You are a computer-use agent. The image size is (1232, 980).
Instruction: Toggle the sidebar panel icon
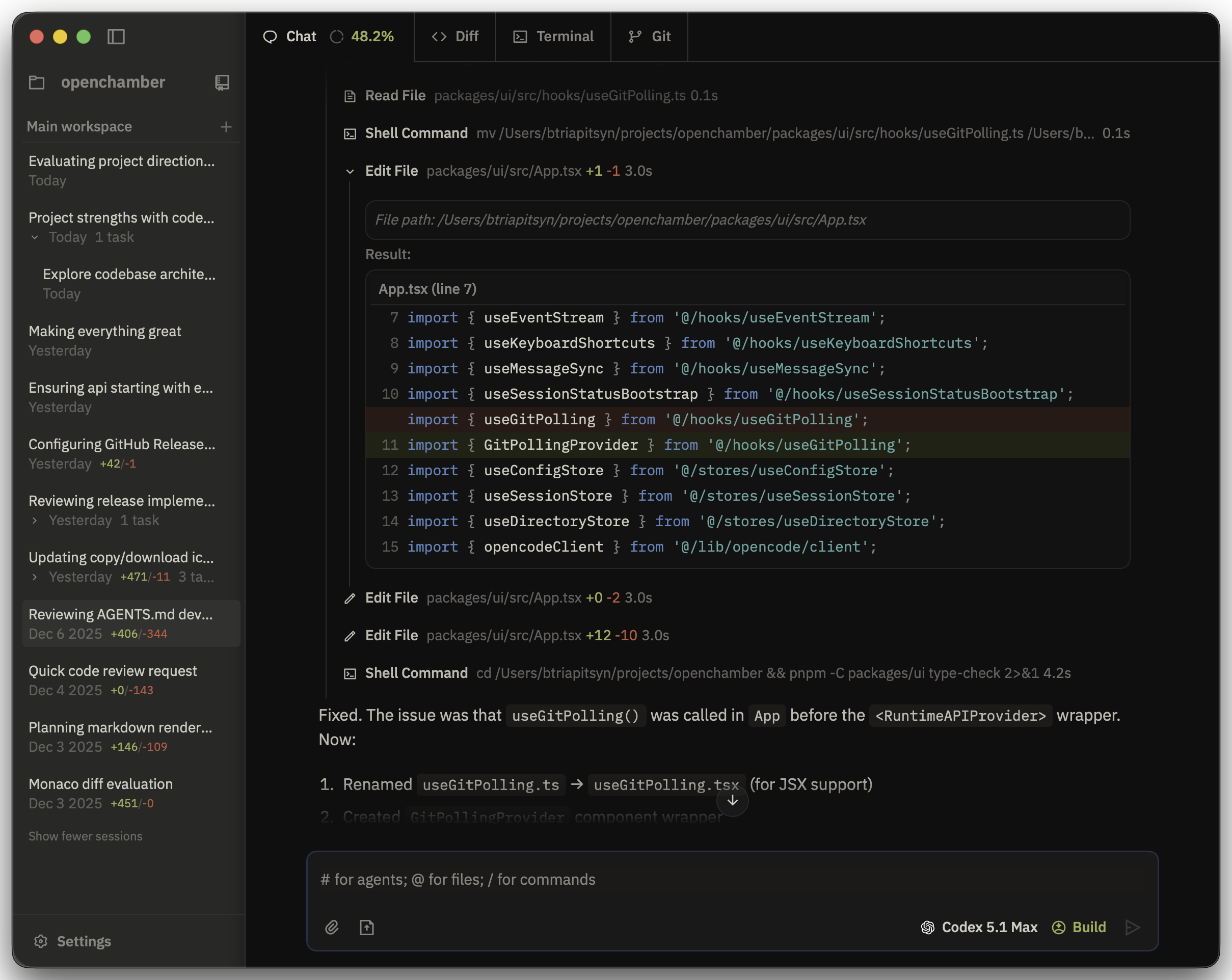coord(116,37)
